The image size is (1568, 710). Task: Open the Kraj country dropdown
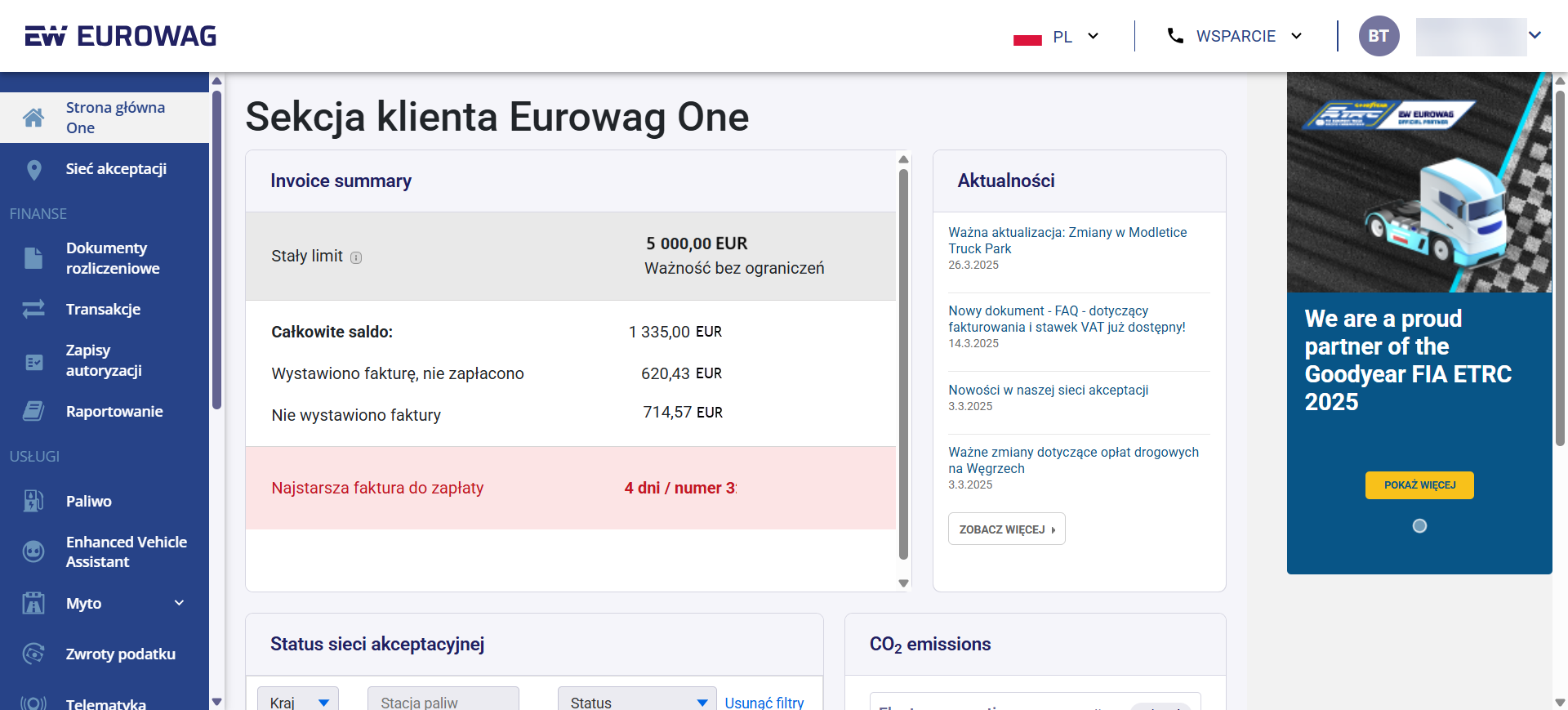[x=298, y=702]
